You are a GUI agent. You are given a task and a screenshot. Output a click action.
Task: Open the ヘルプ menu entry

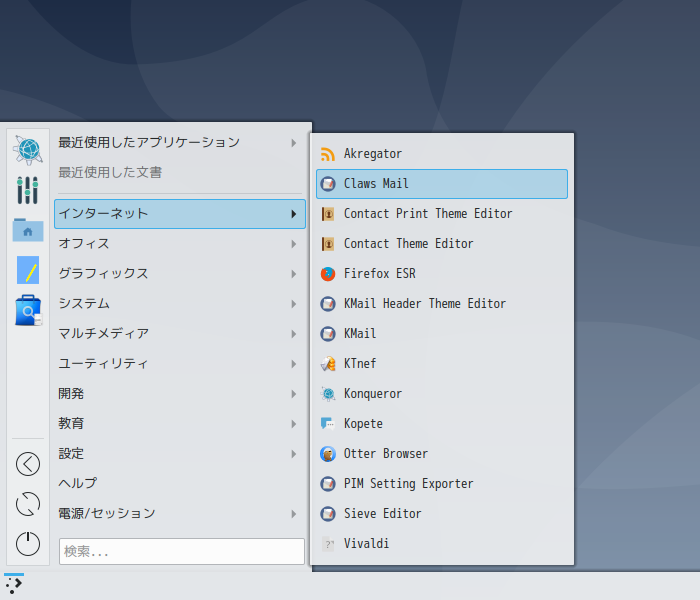coord(180,483)
